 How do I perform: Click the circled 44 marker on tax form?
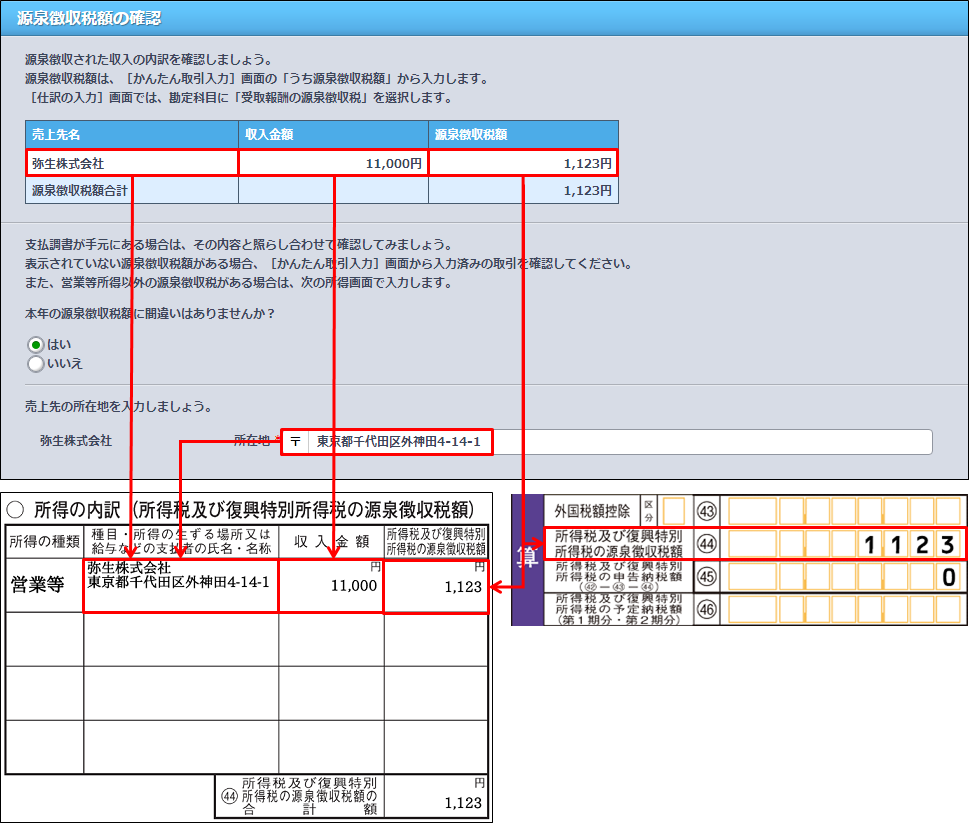point(708,544)
